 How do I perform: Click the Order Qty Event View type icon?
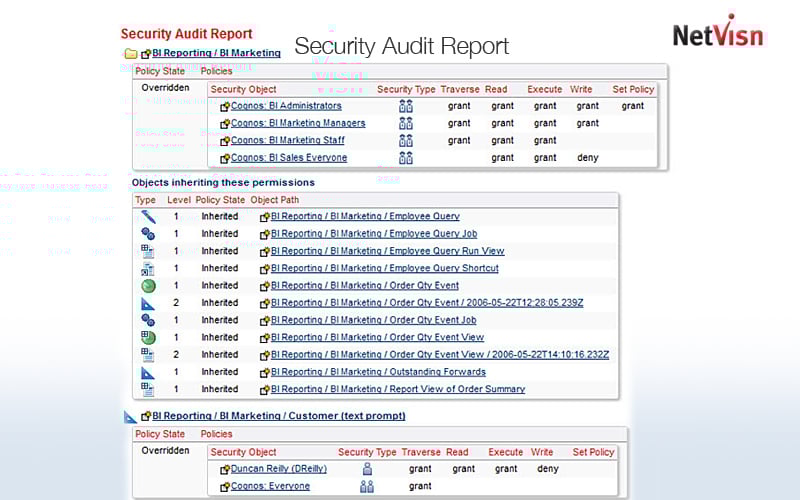point(148,337)
